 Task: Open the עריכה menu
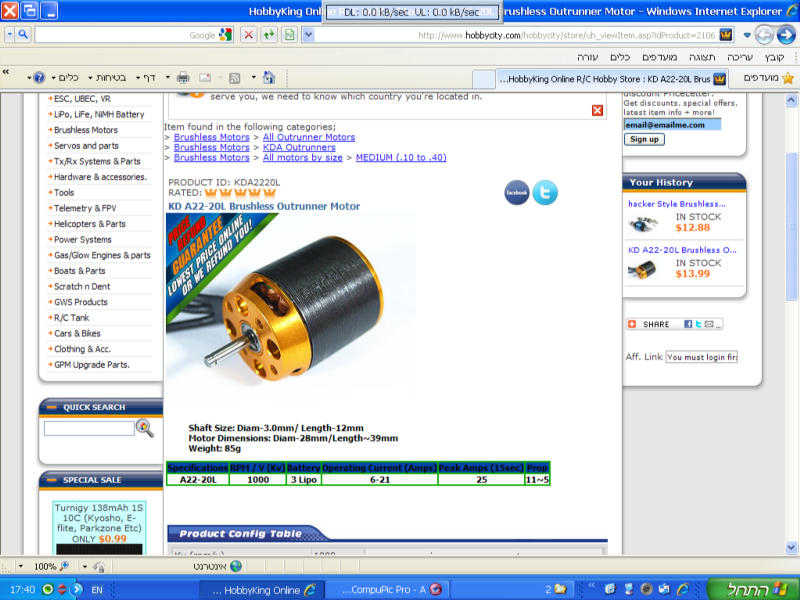(x=740, y=57)
